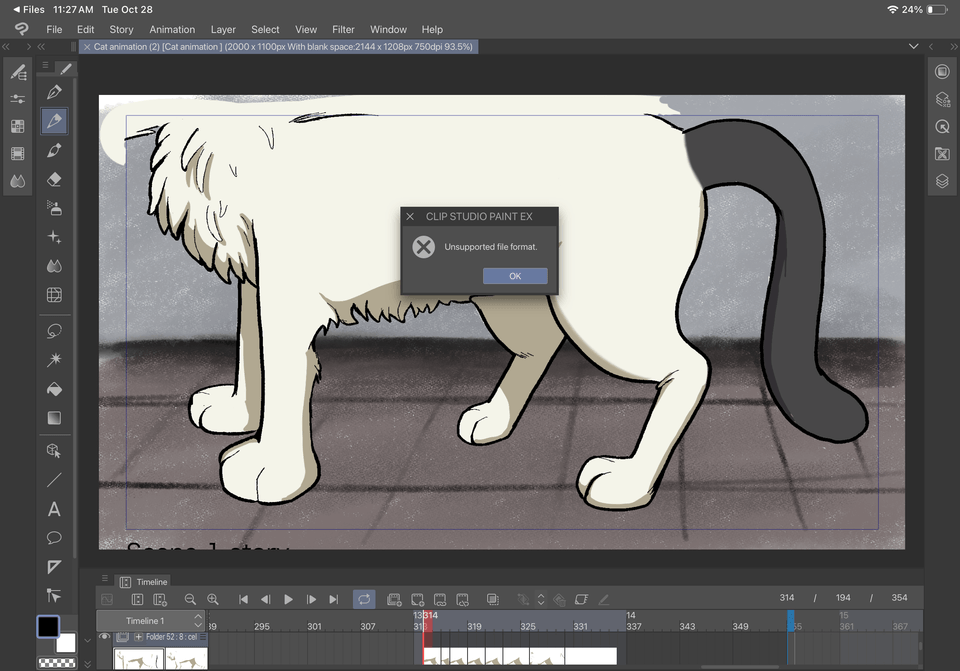Click the blue end frame marker
Image resolution: width=960 pixels, height=671 pixels.
(790, 620)
